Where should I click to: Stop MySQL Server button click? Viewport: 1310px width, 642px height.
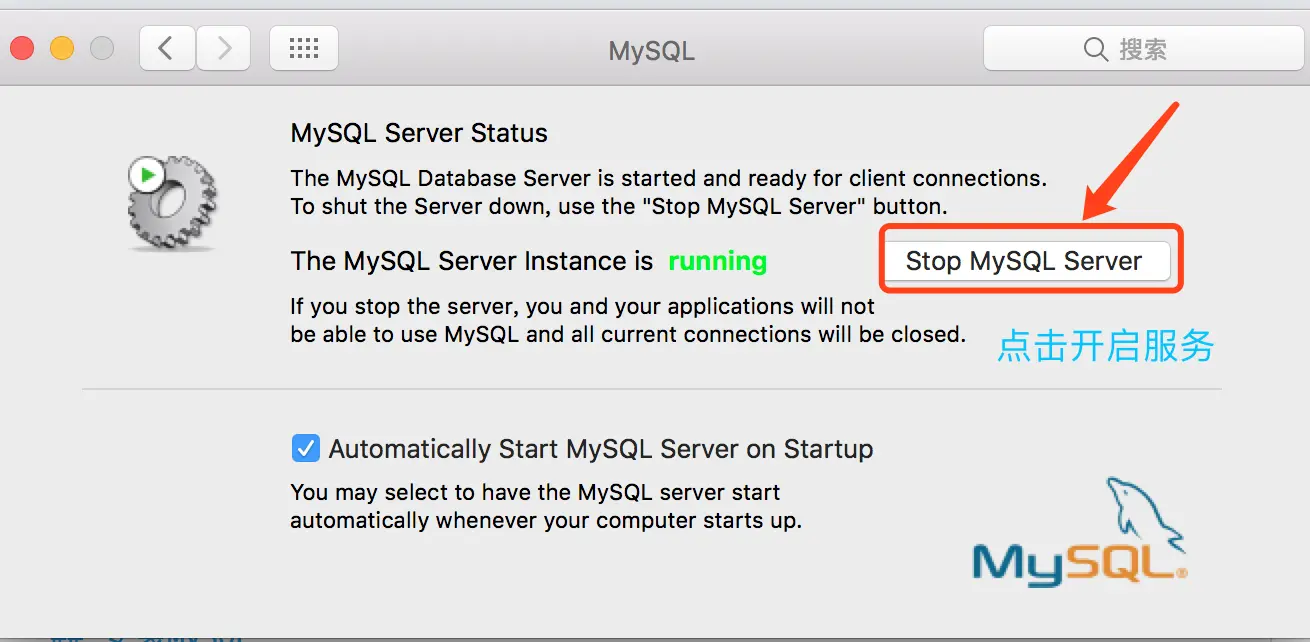pyautogui.click(x=1026, y=261)
